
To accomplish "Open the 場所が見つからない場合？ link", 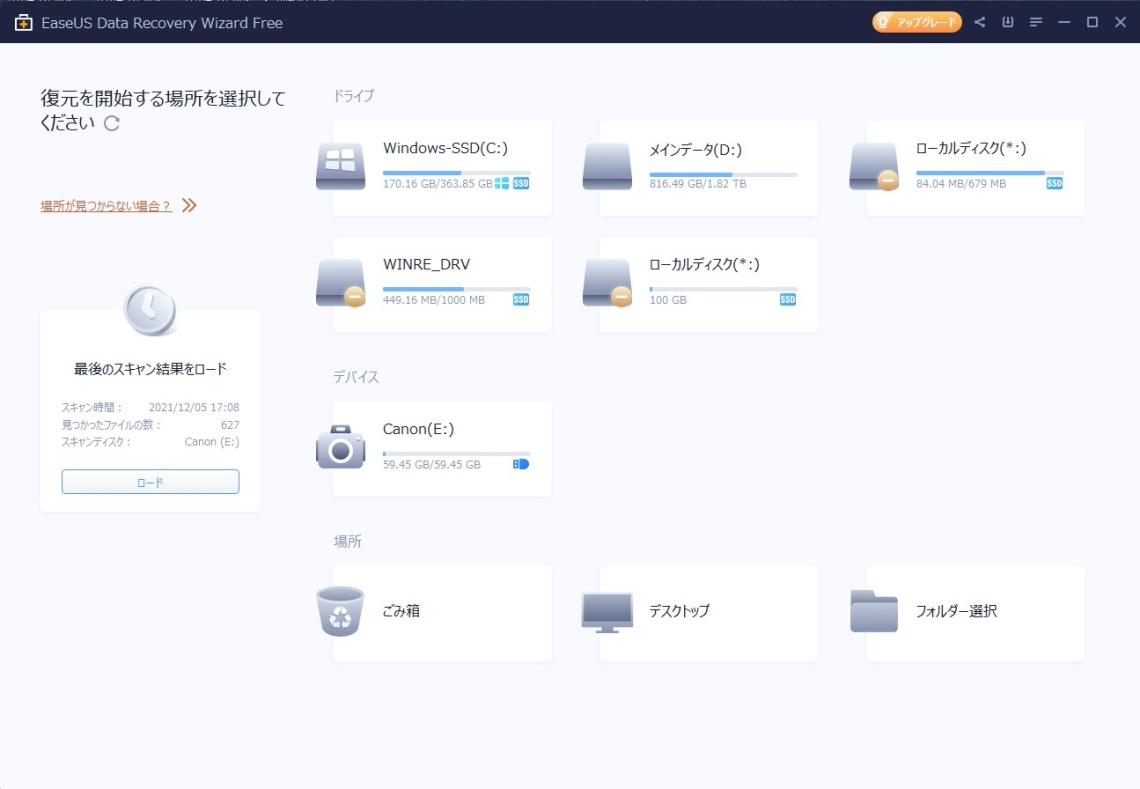I will [x=106, y=206].
